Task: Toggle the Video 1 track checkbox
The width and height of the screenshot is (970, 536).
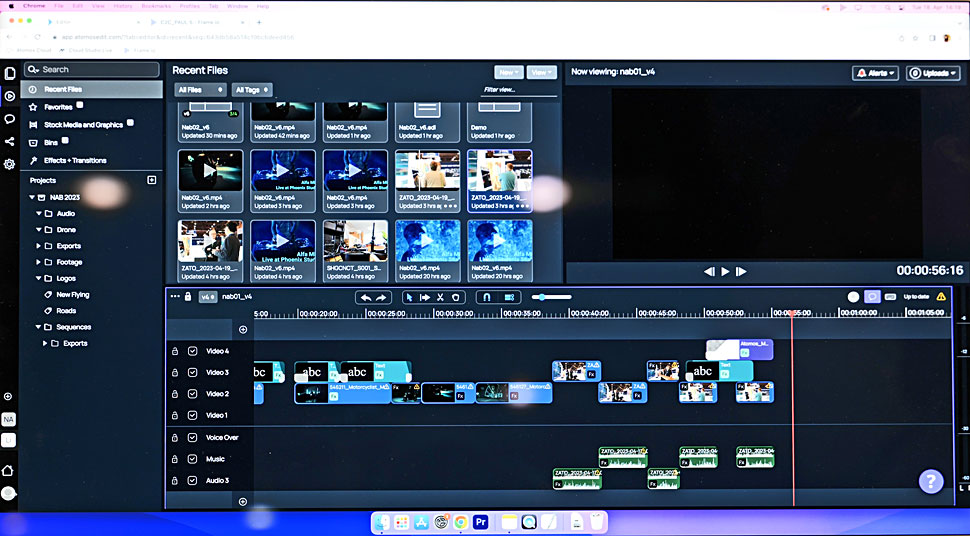Action: tap(192, 415)
